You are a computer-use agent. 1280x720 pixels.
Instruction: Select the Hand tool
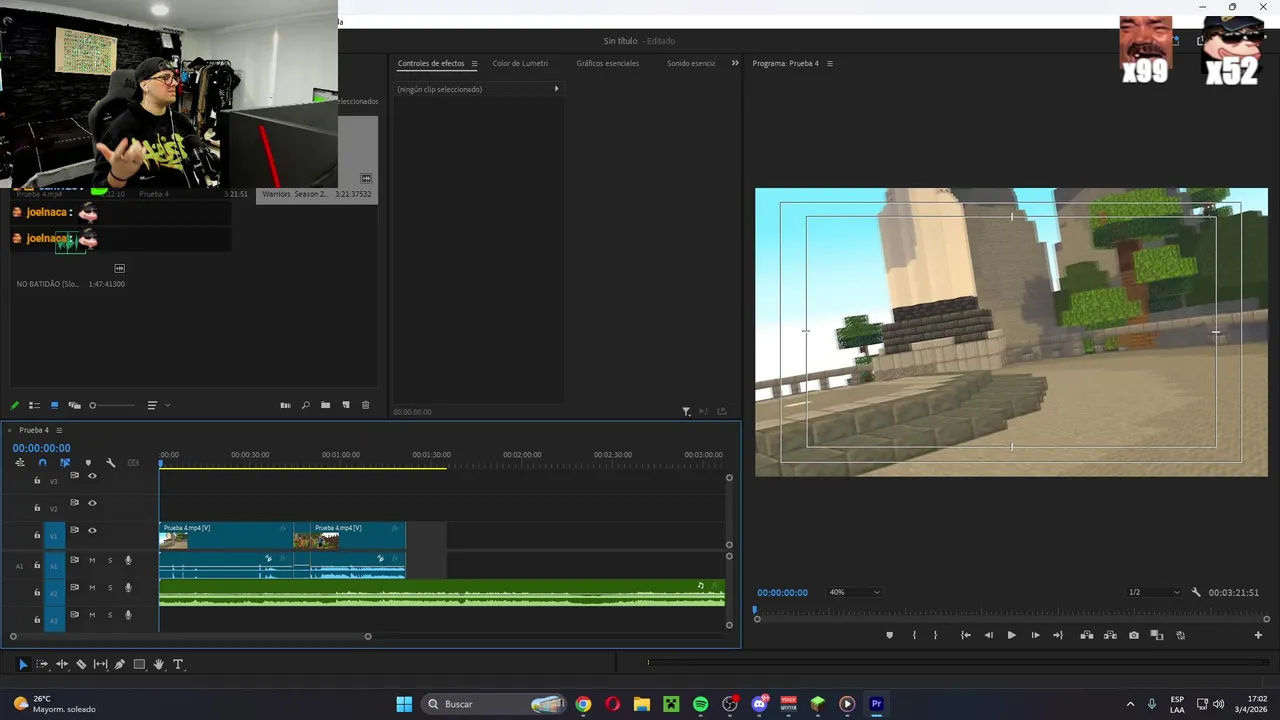tap(158, 664)
